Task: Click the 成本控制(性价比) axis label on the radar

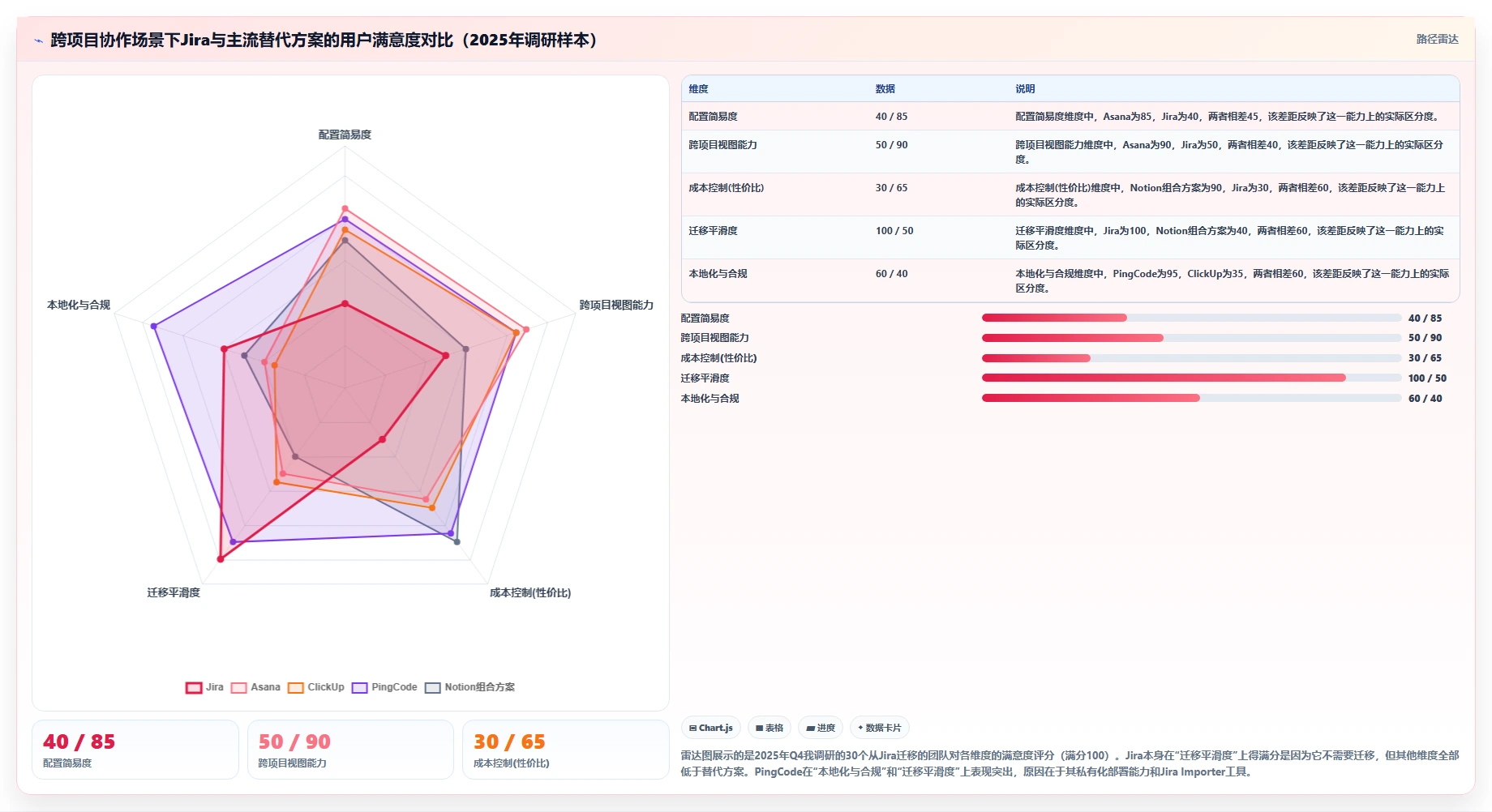Action: pos(530,592)
